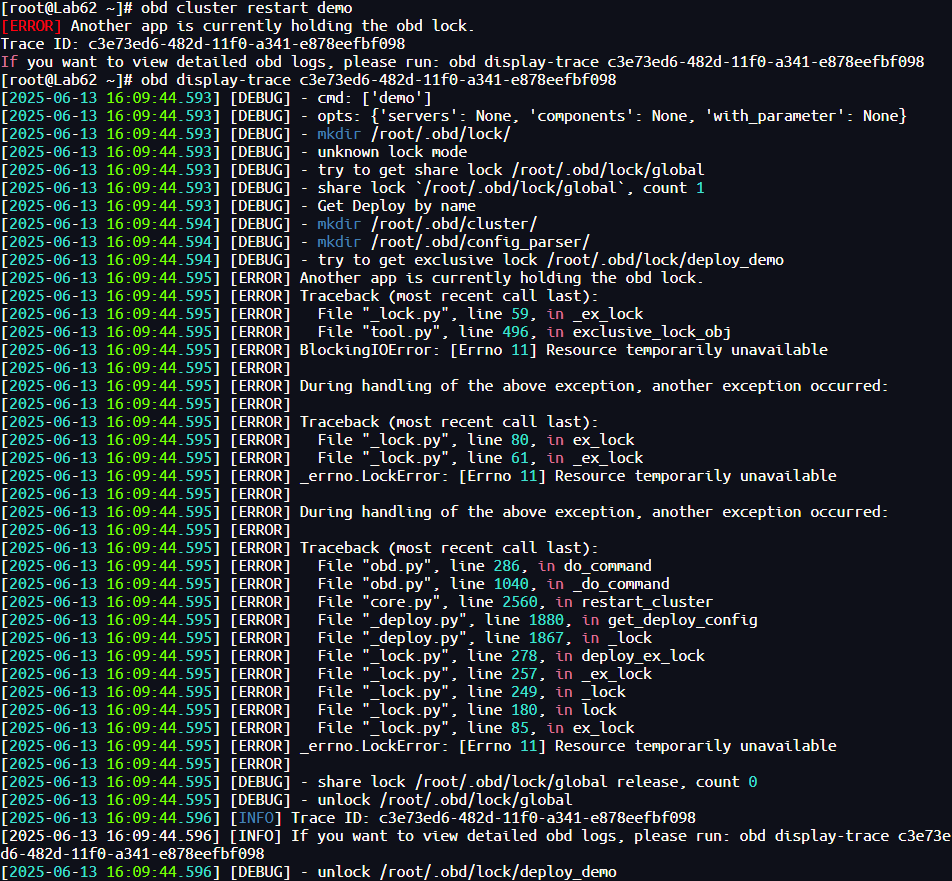
Task: Click the red [ERROR] tag on the second line
Action: [32, 26]
